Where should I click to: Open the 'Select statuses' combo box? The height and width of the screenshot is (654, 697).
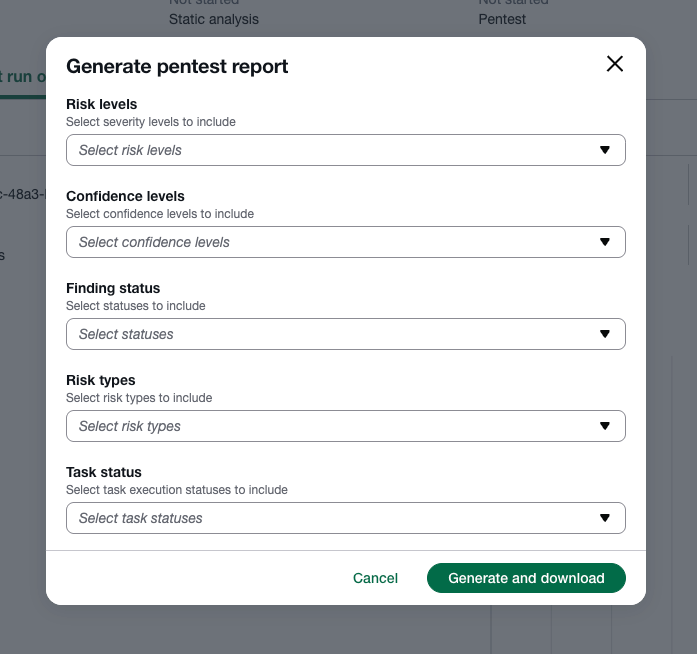330,334
